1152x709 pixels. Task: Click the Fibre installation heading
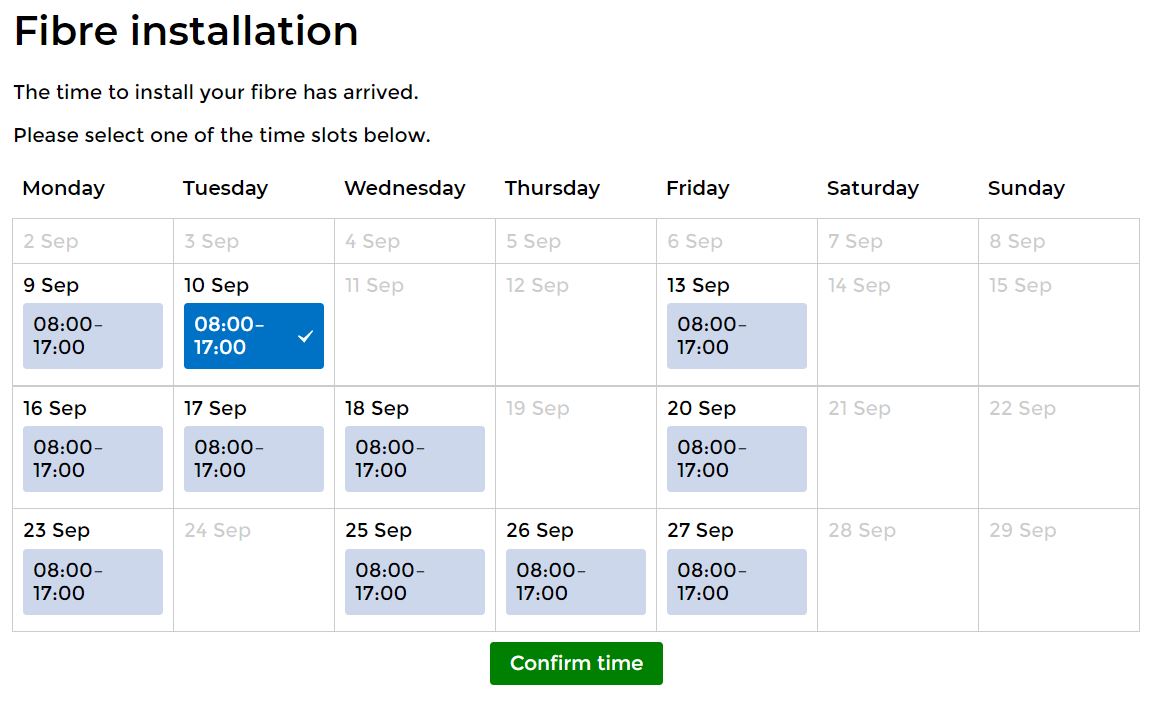(185, 32)
